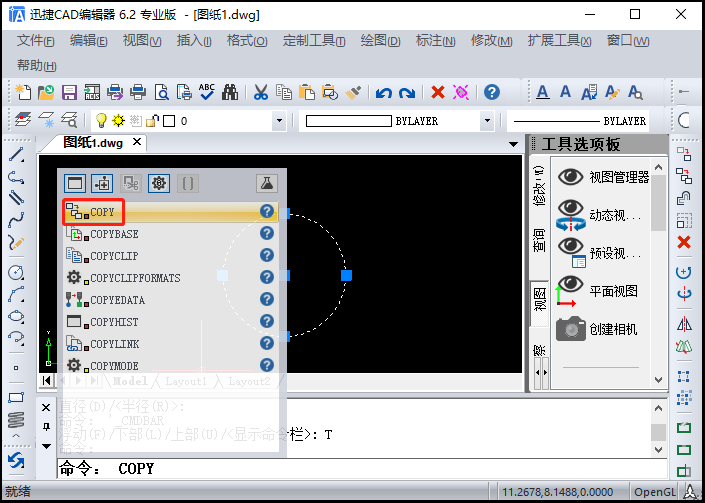Select the Line tool in left toolbar

pyautogui.click(x=16, y=154)
